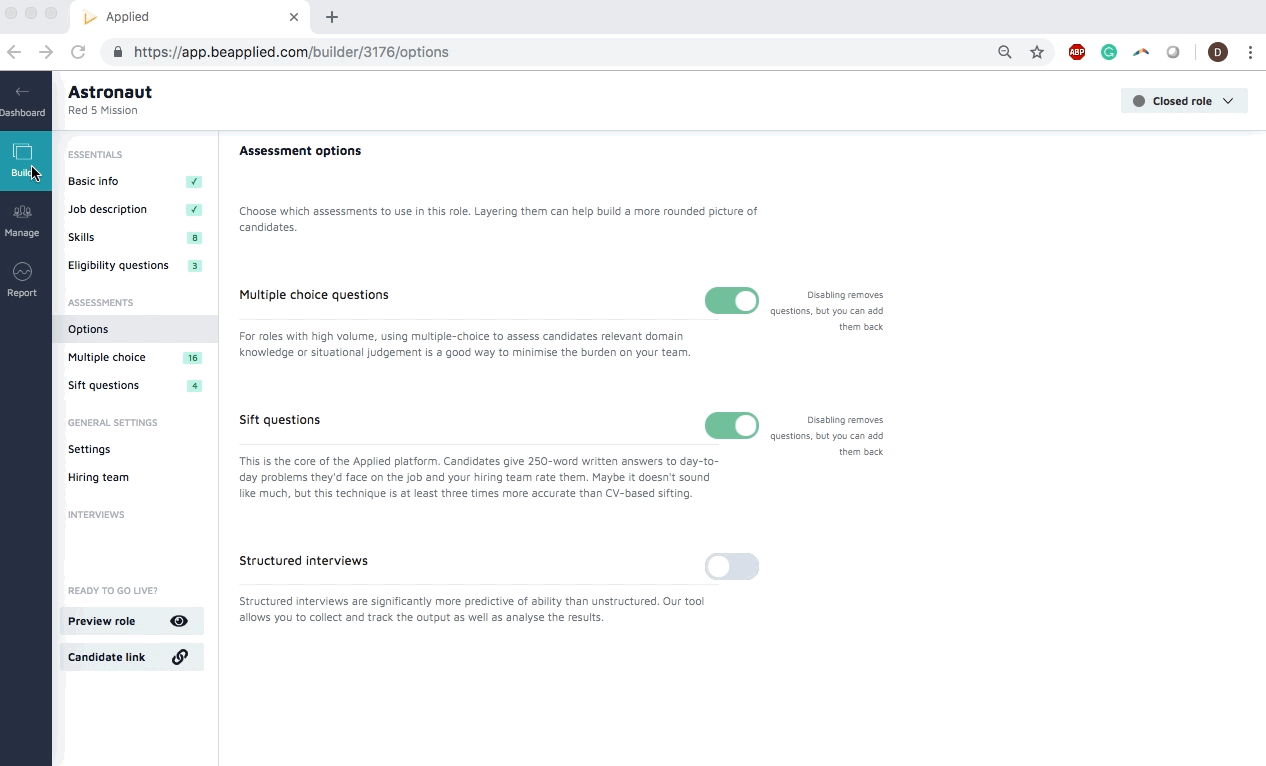Viewport: 1266px width, 766px height.
Task: Click the chain link icon for Candidate link
Action: tap(180, 657)
